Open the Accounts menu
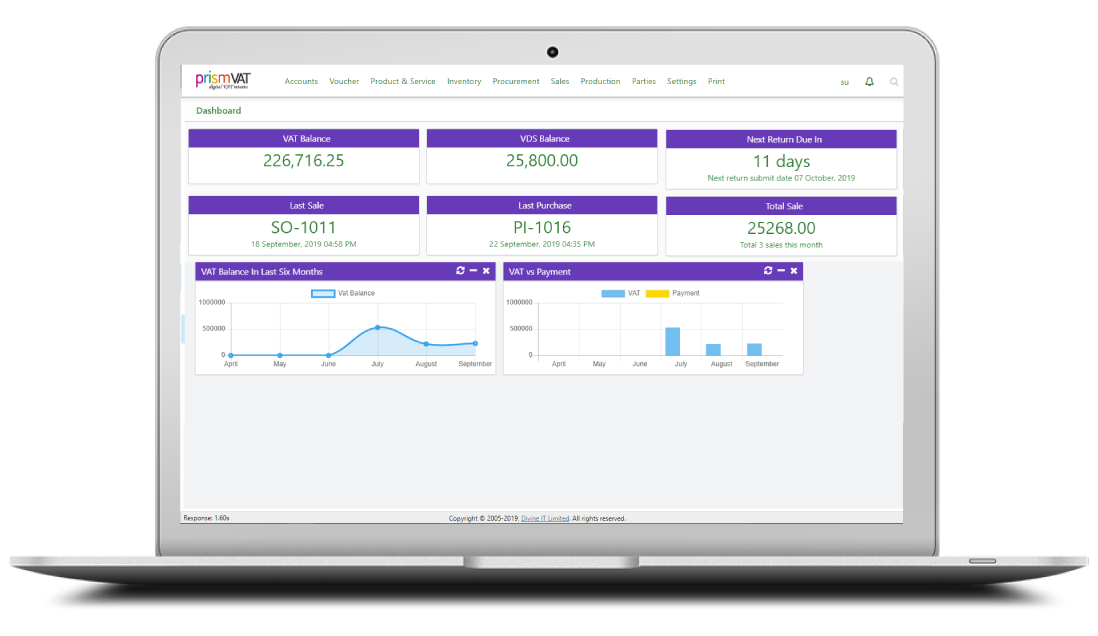 (x=301, y=81)
